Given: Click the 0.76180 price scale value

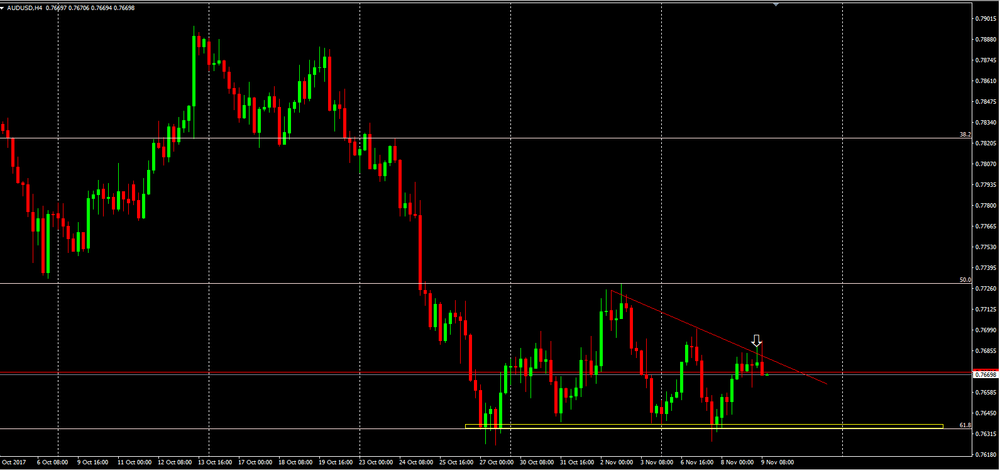Looking at the screenshot, I should pos(987,455).
